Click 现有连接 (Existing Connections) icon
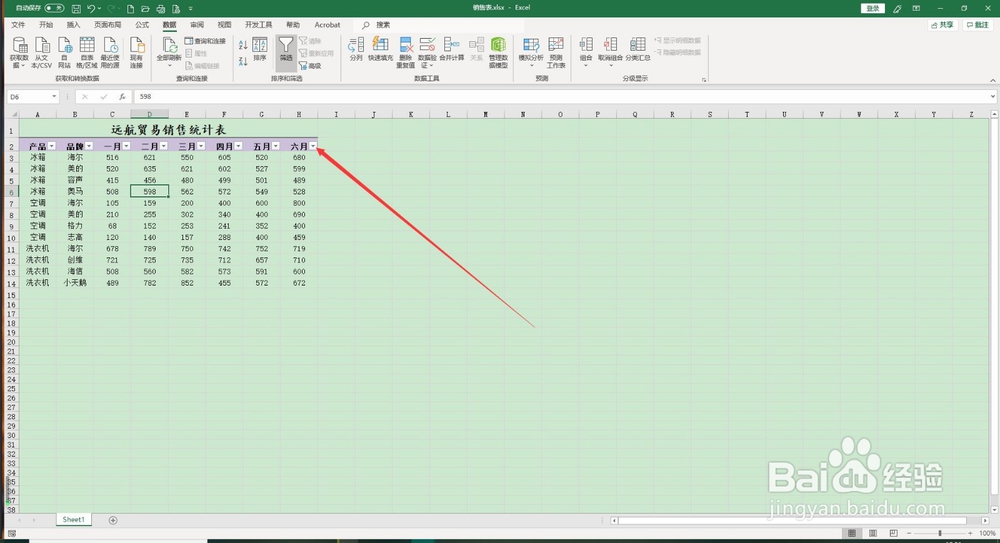 [136, 52]
